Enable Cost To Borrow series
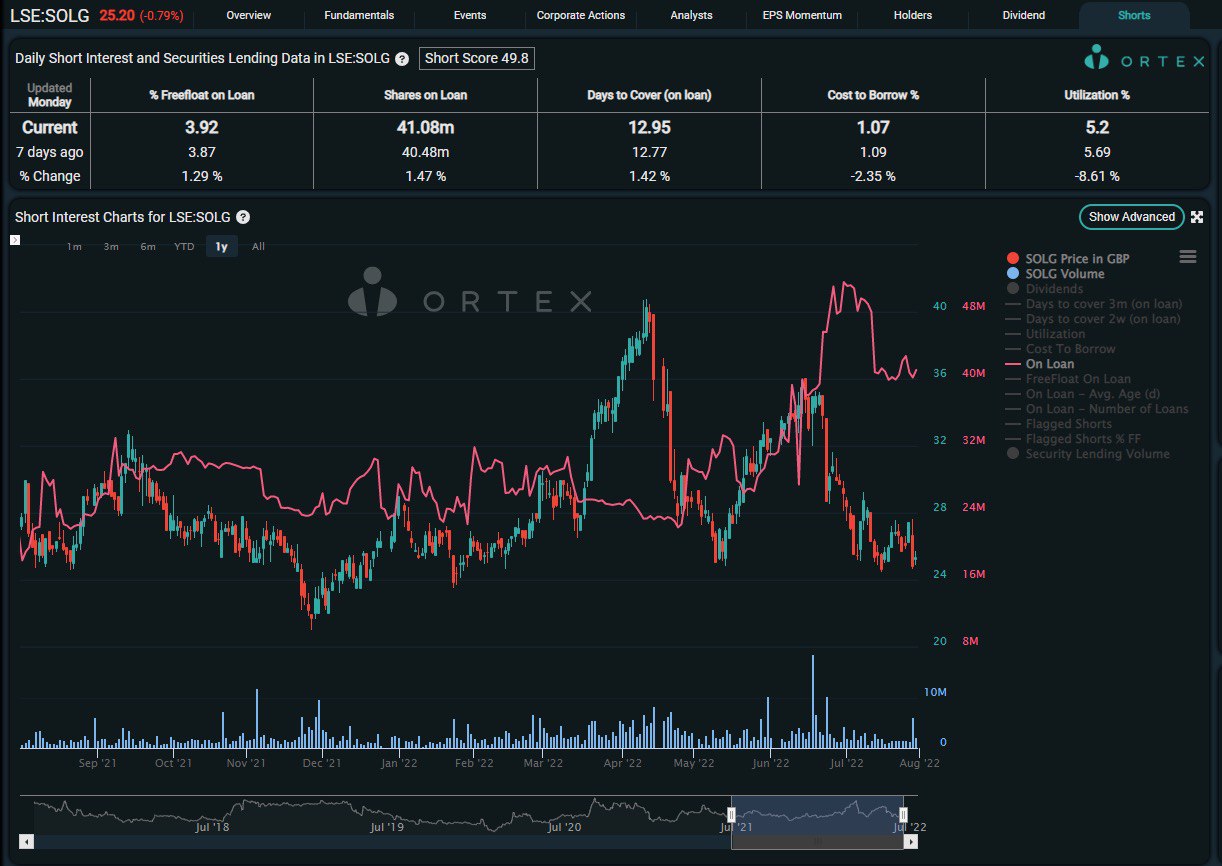Screen dimensions: 1222x866 pos(1060,349)
